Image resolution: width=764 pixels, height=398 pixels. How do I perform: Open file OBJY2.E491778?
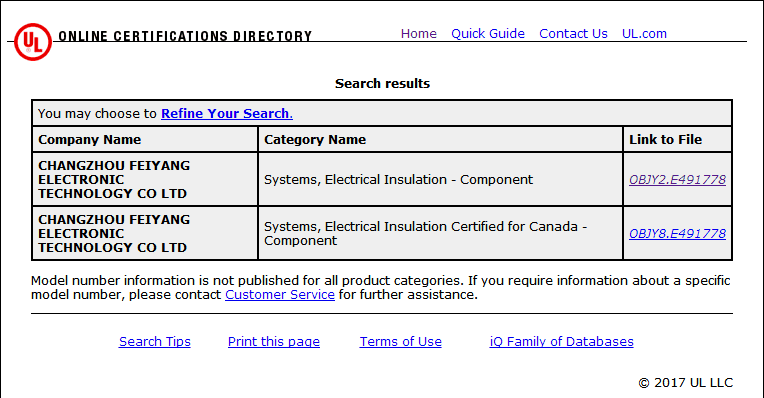(677, 180)
